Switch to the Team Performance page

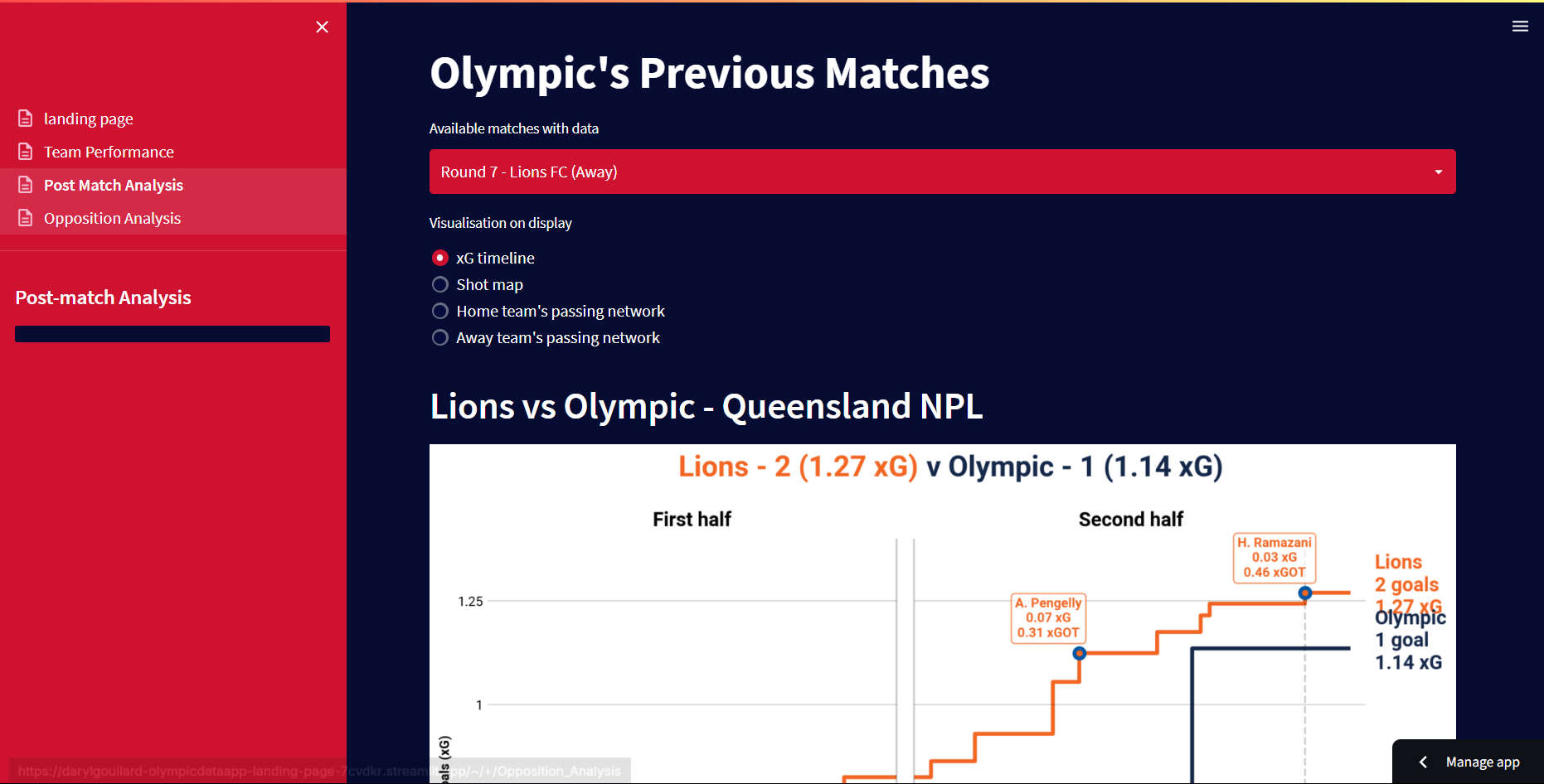click(109, 152)
